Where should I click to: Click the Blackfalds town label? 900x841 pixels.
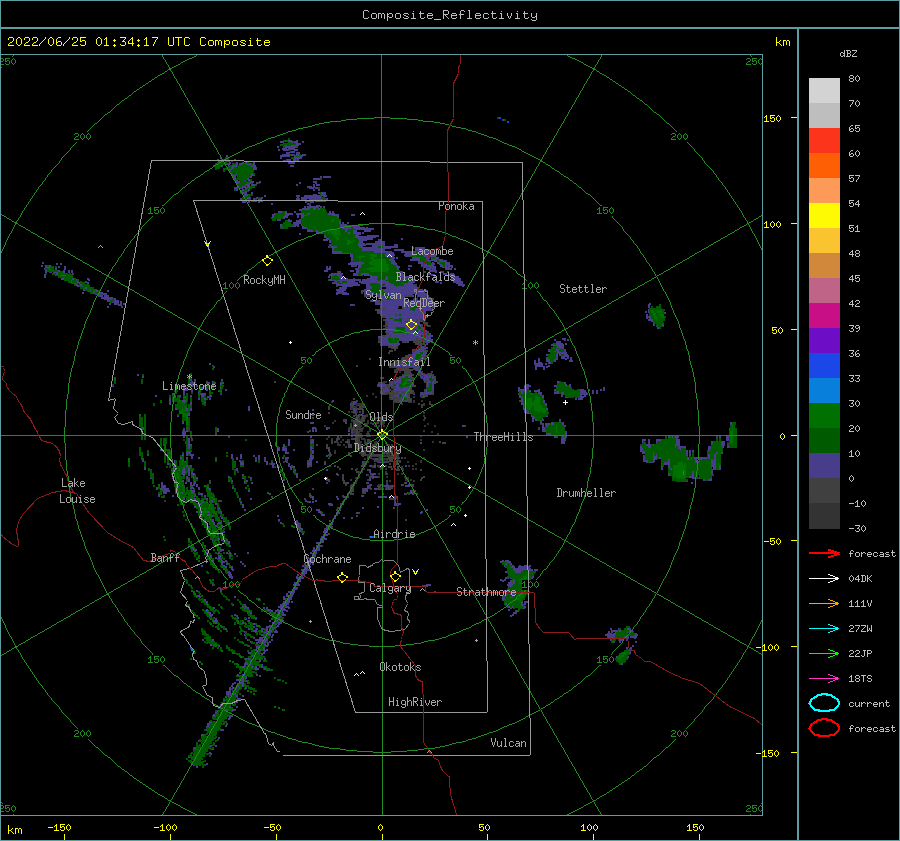tap(425, 277)
